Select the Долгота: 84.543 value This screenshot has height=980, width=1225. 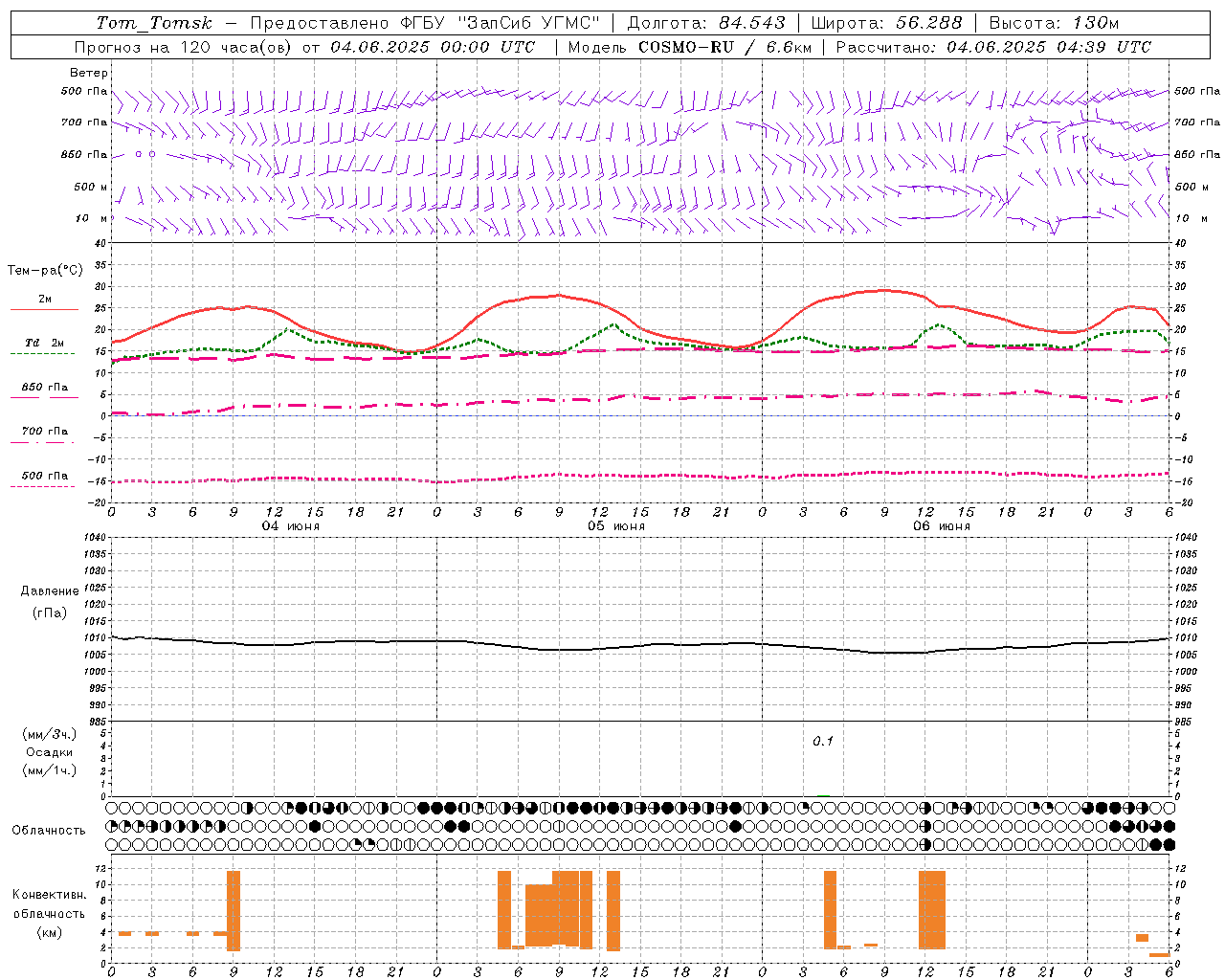coord(706,23)
